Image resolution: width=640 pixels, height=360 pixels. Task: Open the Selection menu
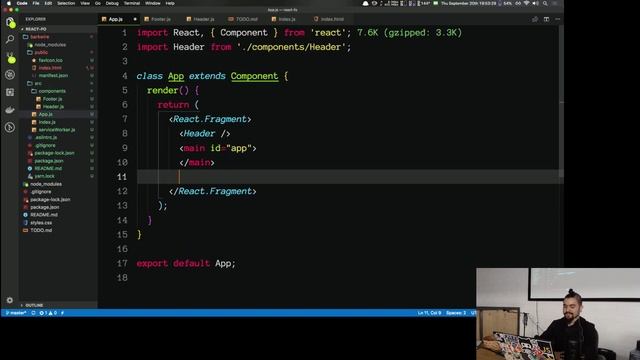coord(66,3)
